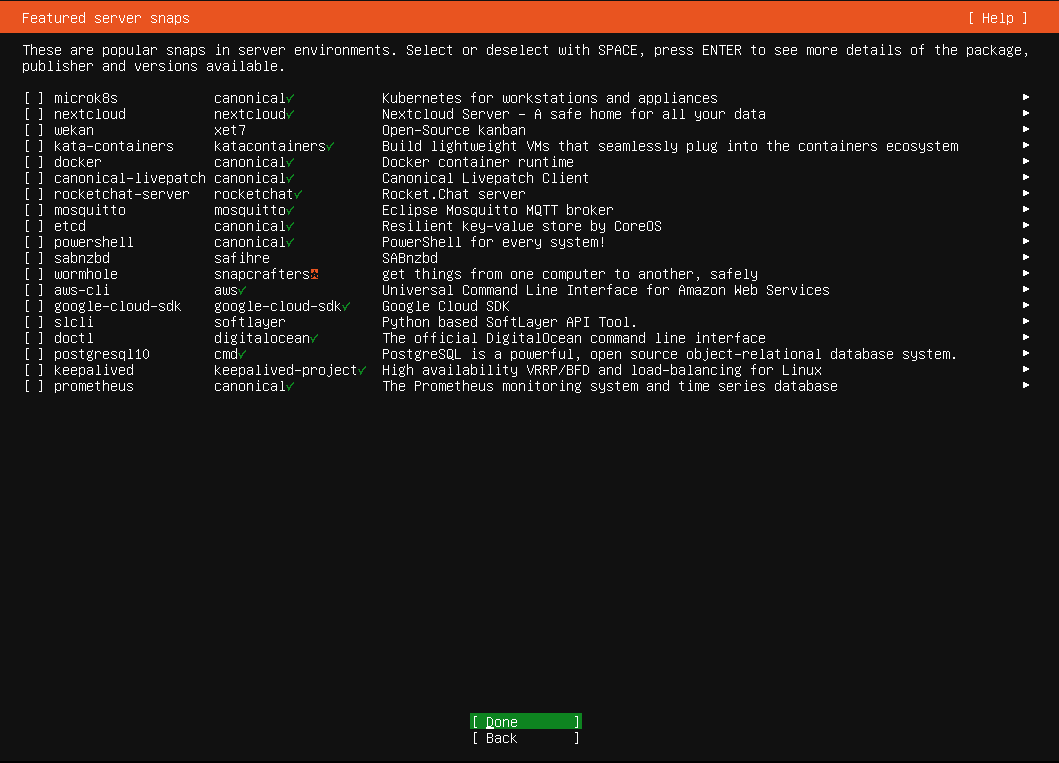Click verified checkmark beside cmd publisher
The image size is (1059, 763).
(x=242, y=354)
